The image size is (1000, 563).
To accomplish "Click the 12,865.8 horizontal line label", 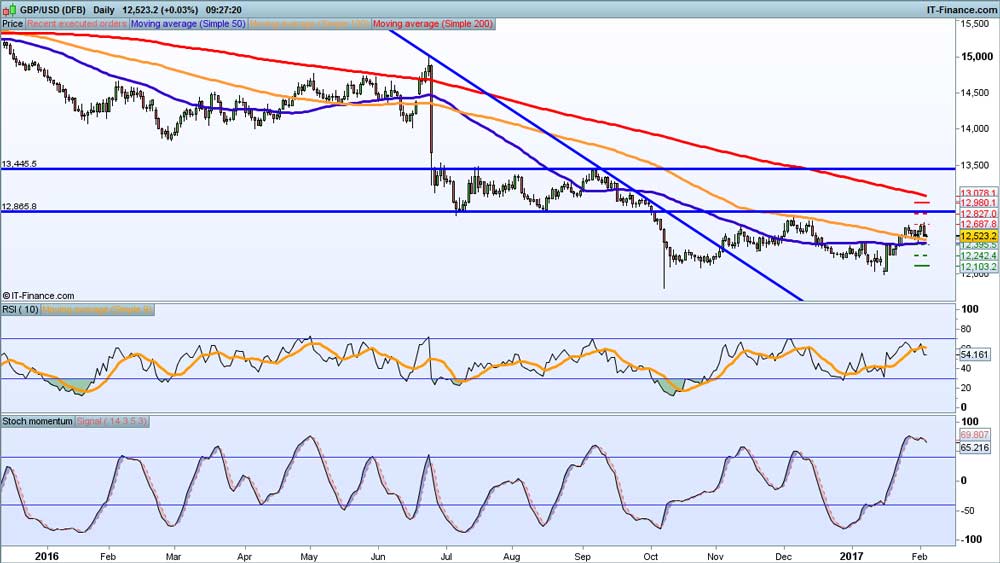I will (19, 207).
